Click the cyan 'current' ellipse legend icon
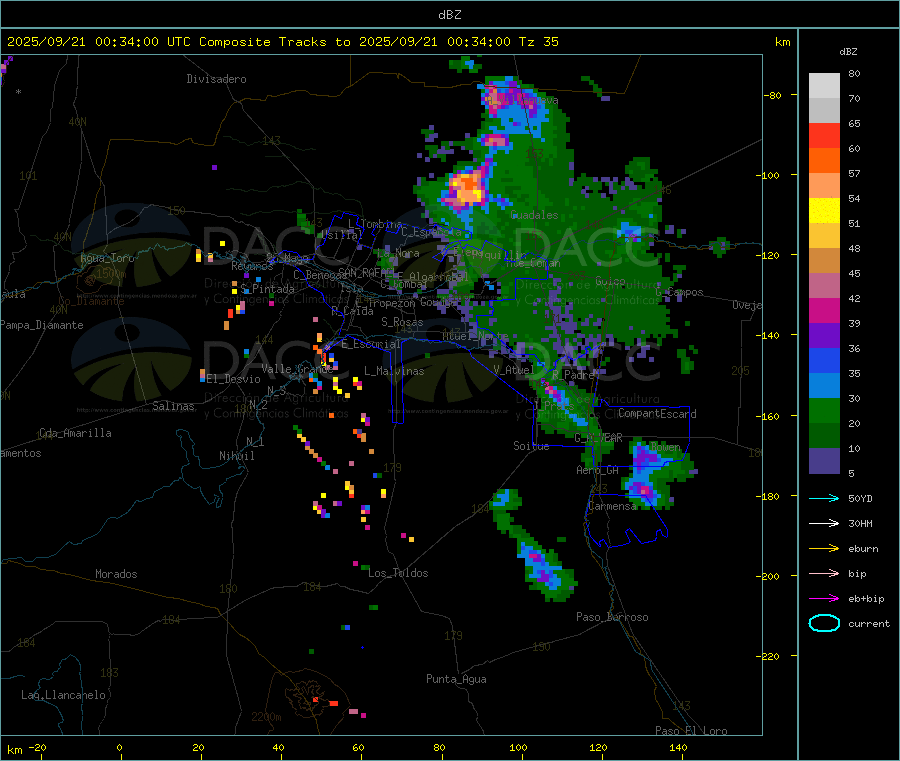 [824, 623]
